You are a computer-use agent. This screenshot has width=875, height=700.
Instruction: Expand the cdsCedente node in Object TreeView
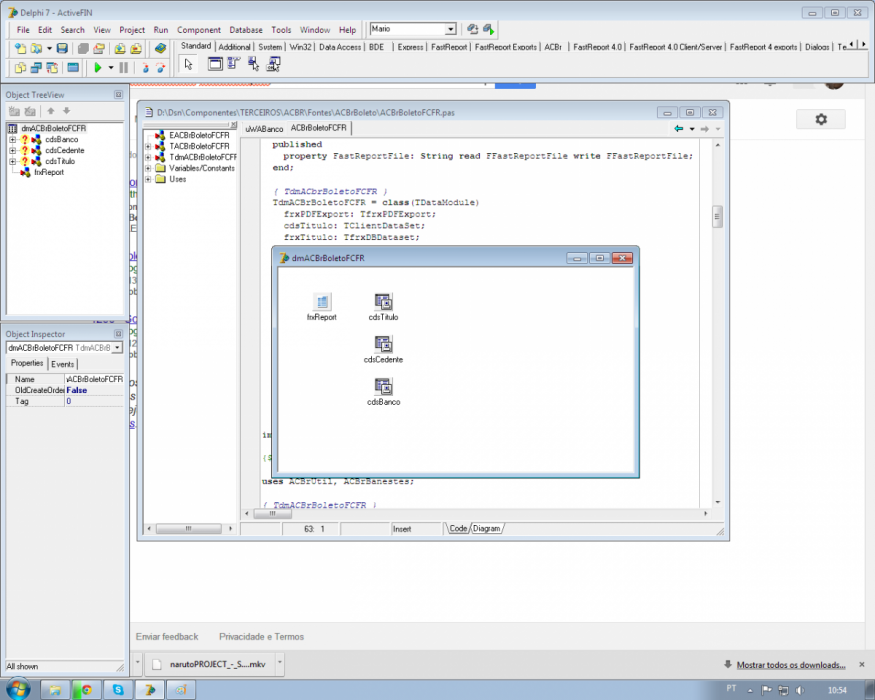point(12,151)
